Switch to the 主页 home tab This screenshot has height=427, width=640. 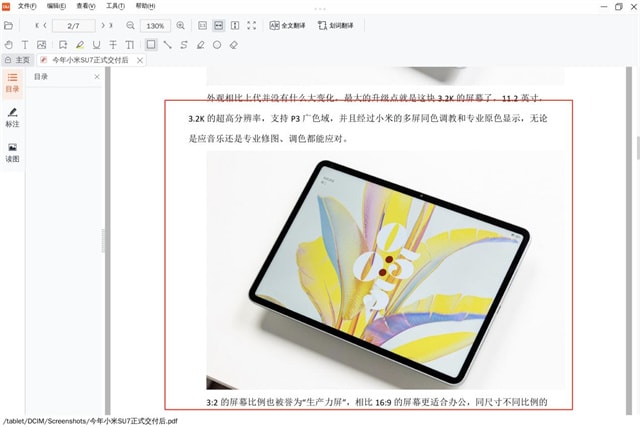click(18, 60)
